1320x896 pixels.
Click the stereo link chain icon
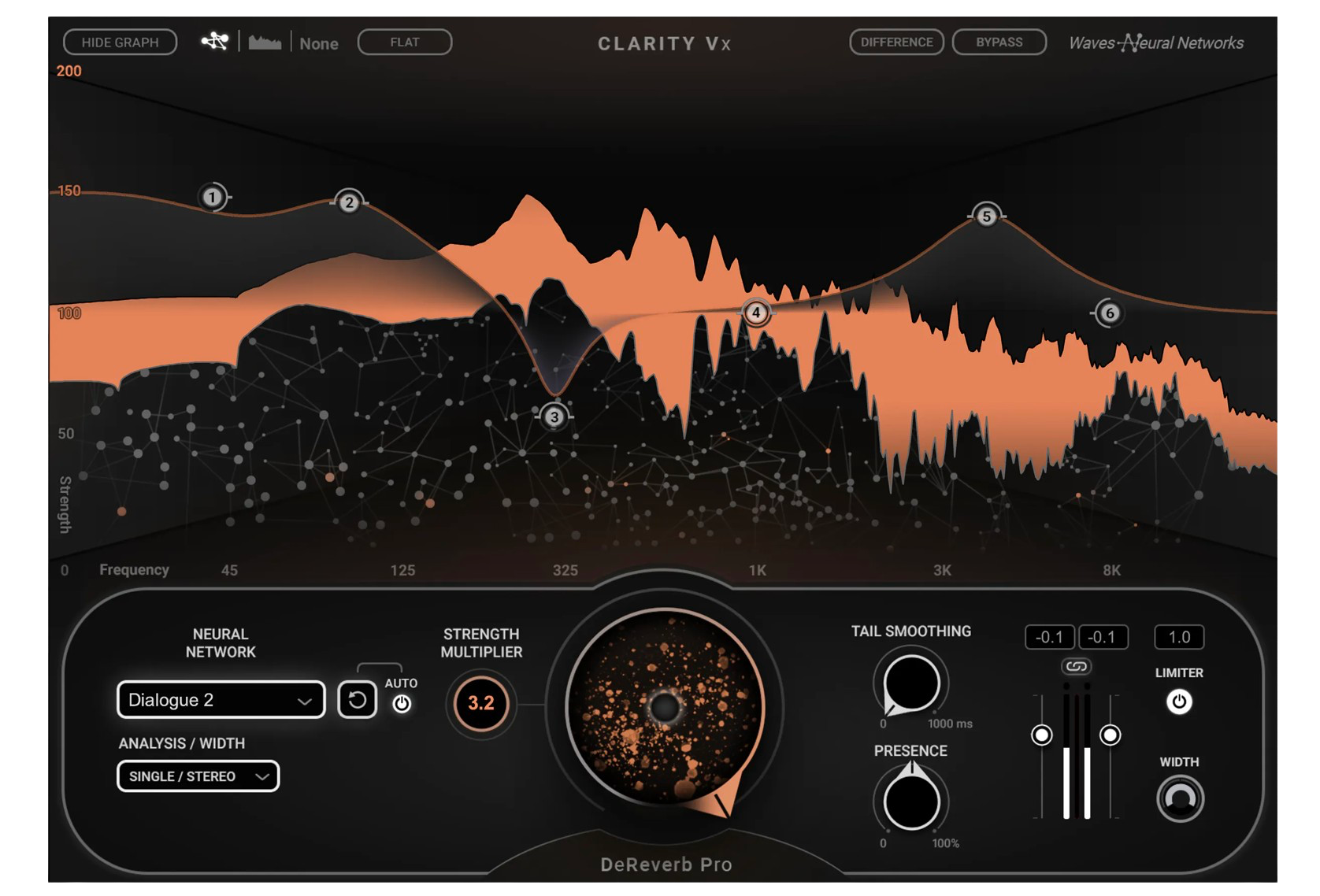[x=1076, y=667]
